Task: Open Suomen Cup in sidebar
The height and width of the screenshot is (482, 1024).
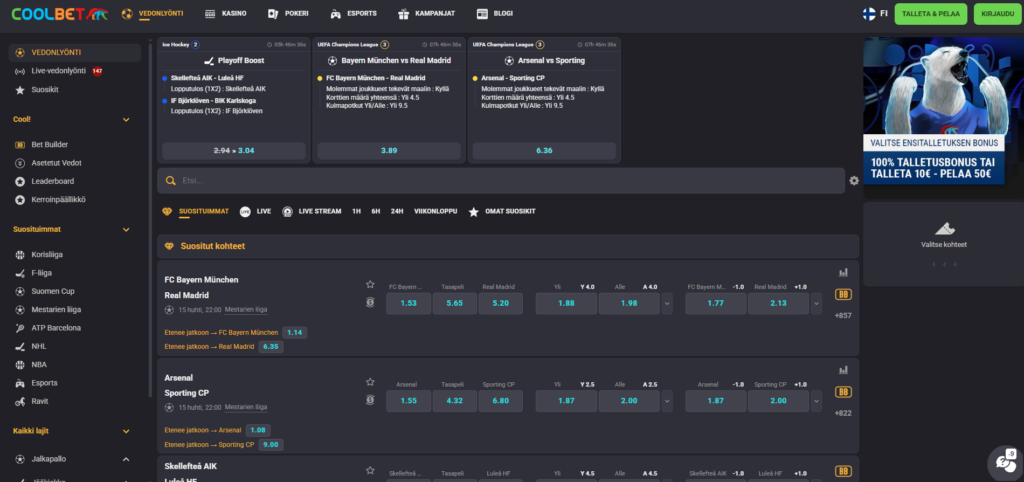Action: pyautogui.click(x=53, y=291)
